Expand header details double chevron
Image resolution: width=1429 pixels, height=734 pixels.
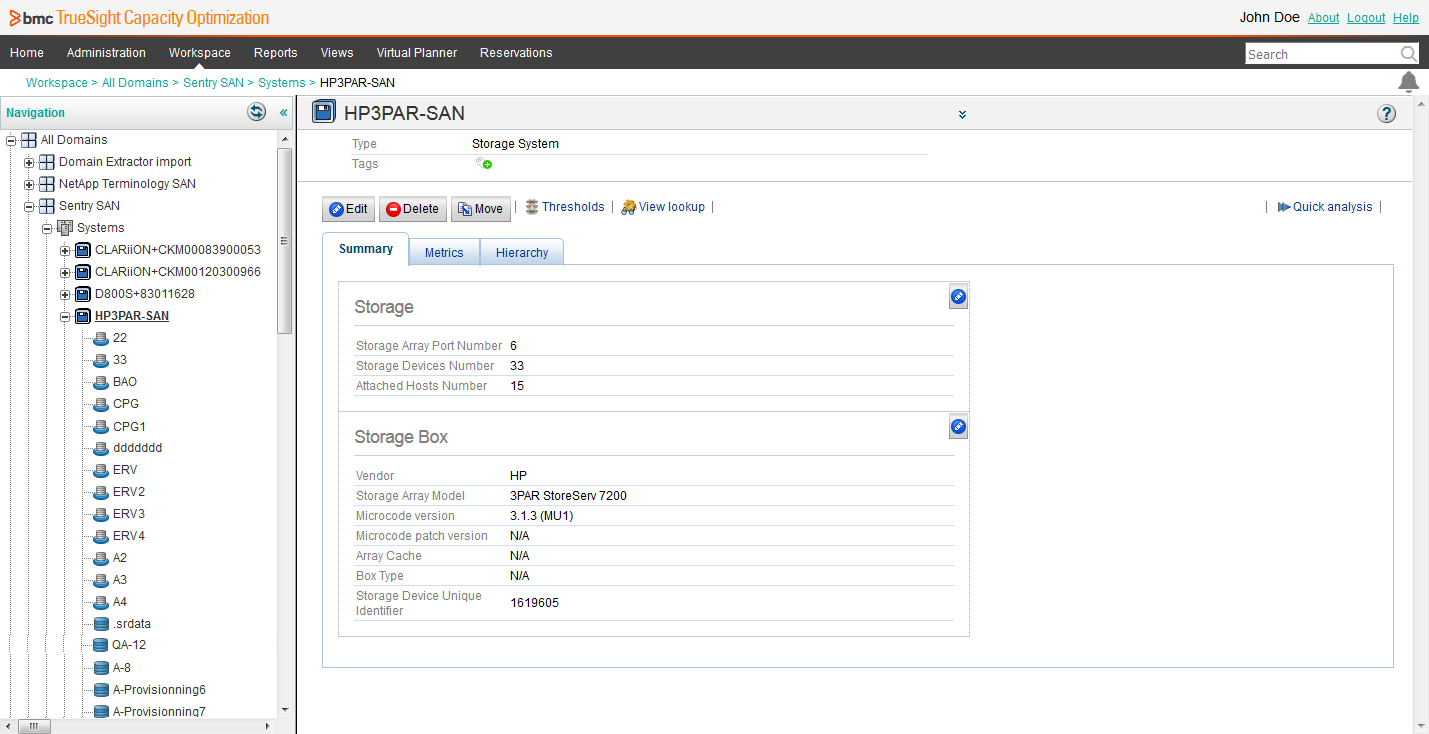coord(962,115)
